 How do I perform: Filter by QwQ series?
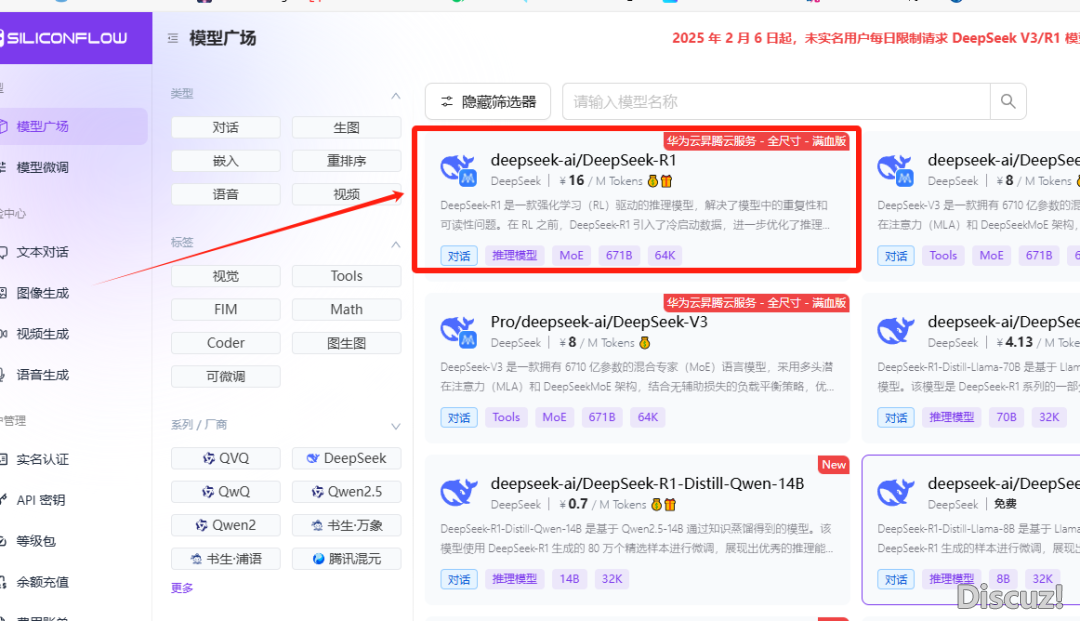(x=226, y=492)
